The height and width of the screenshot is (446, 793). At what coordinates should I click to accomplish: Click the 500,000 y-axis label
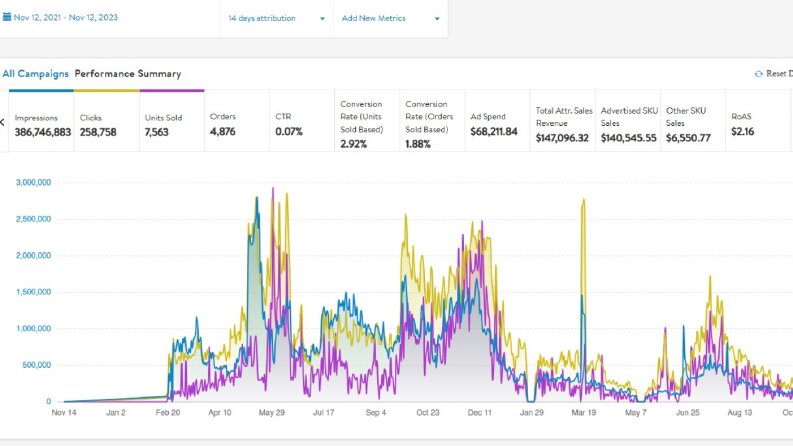[x=36, y=365]
